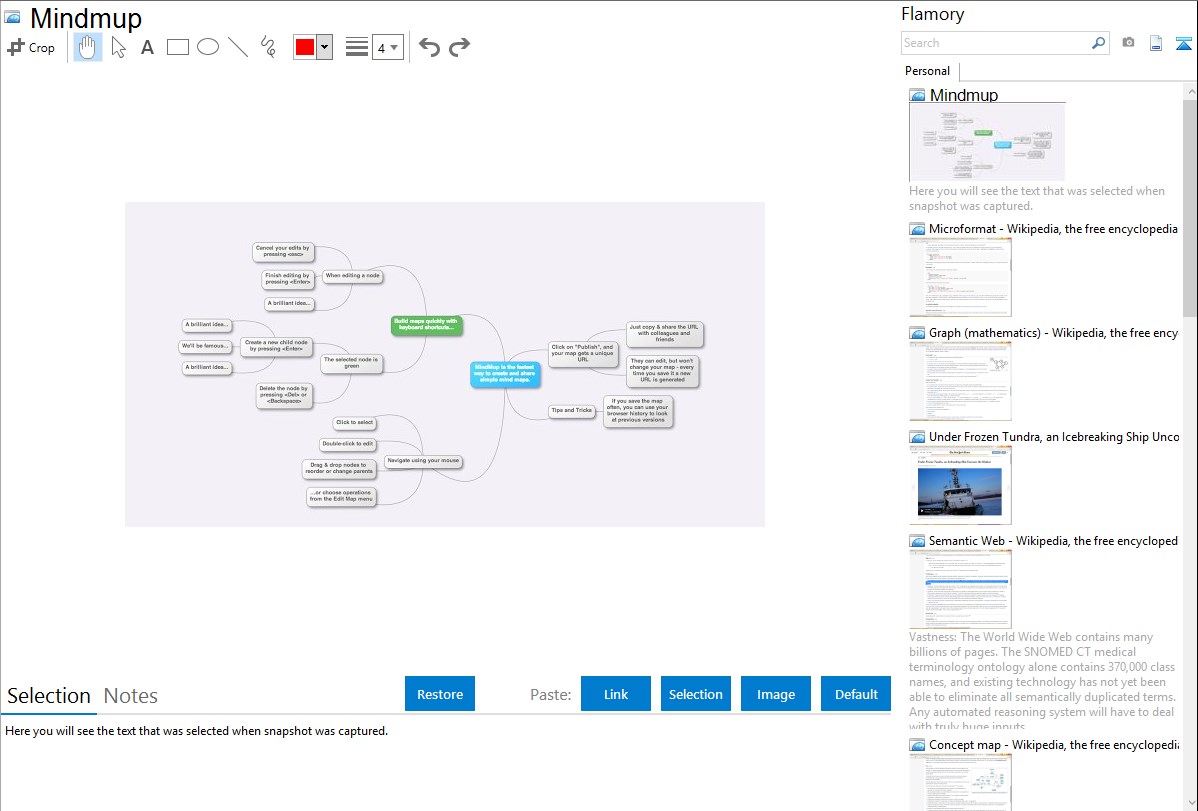This screenshot has height=811, width=1198.
Task: Choose the arrow pointer tool
Action: pyautogui.click(x=118, y=47)
